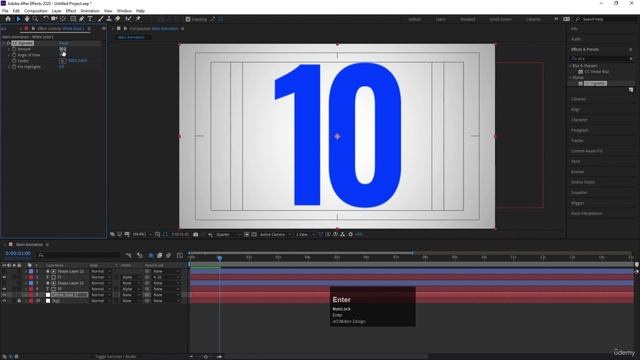The image size is (640, 360).
Task: Click the blue current time indicator playhead
Action: click(x=220, y=258)
